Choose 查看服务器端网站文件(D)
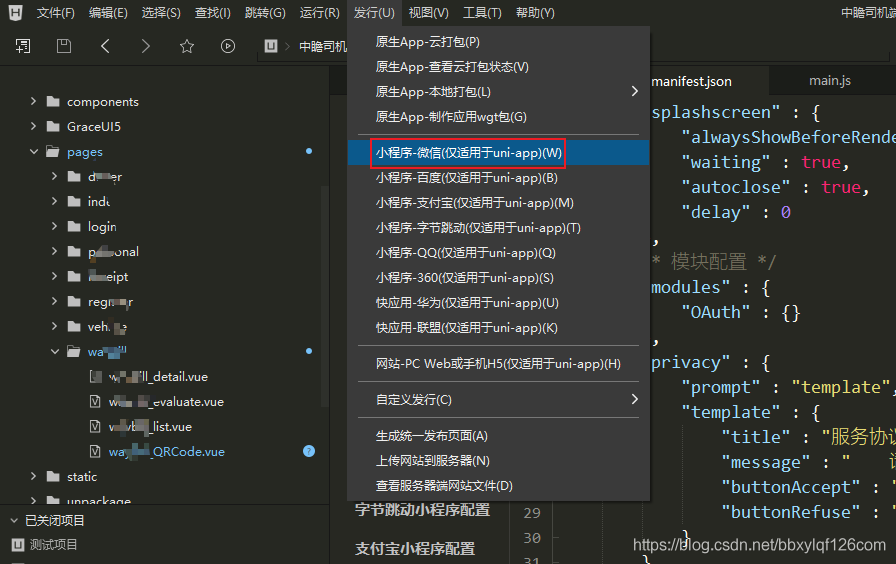896x564 pixels. click(498, 486)
